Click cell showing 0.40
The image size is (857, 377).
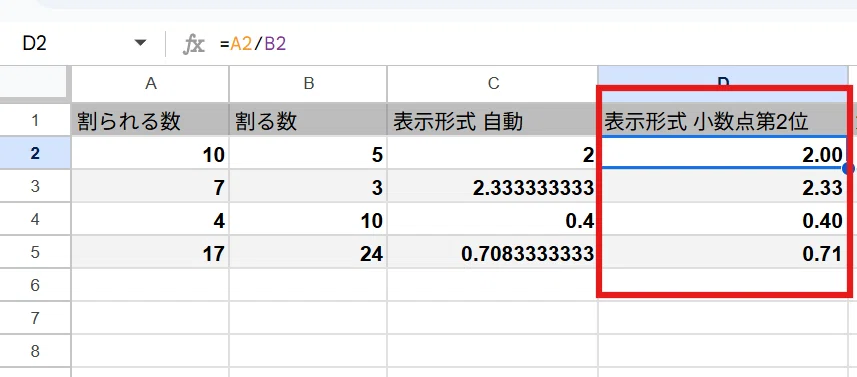click(x=724, y=219)
